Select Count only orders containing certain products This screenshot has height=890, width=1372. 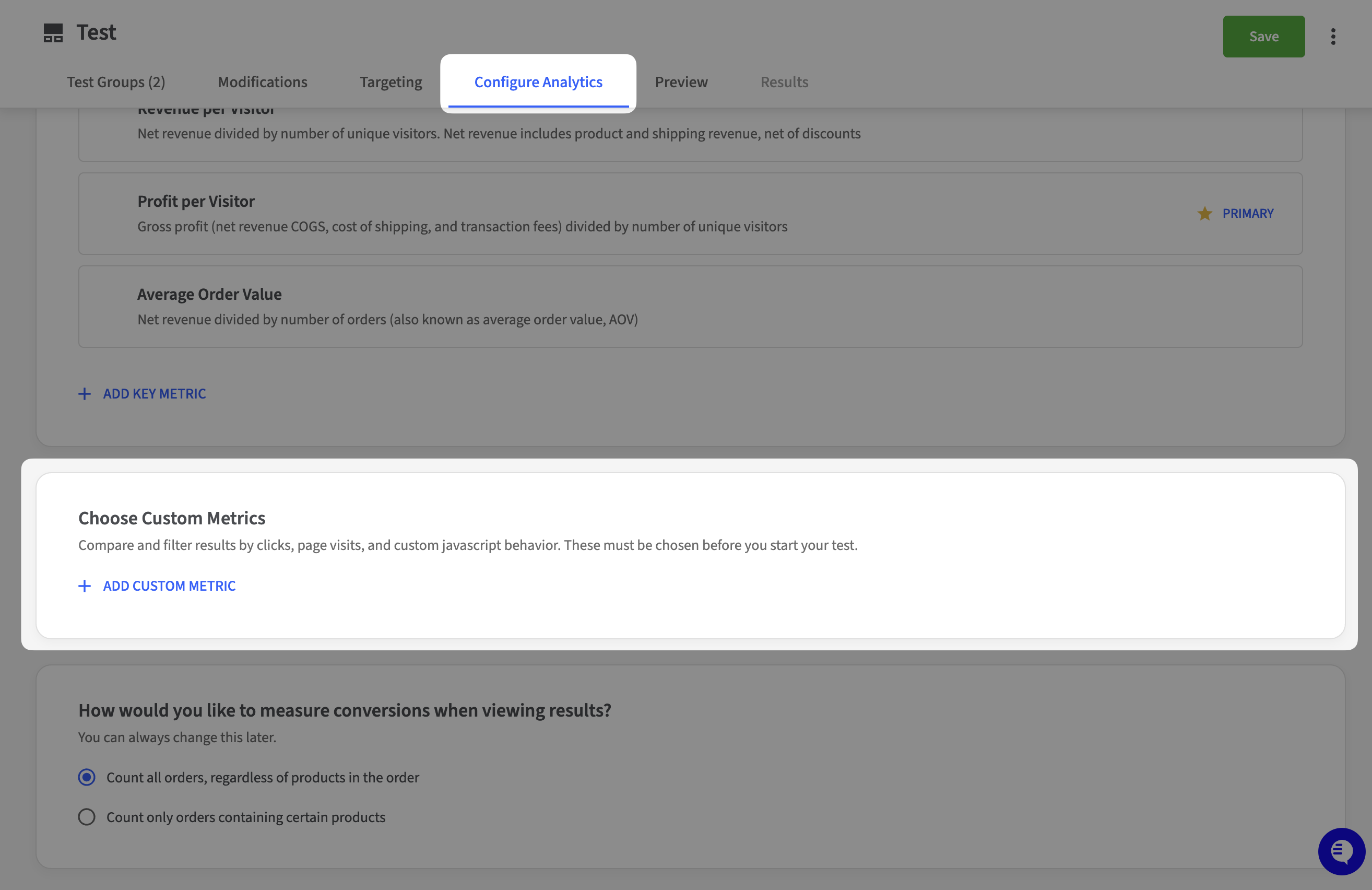(87, 817)
